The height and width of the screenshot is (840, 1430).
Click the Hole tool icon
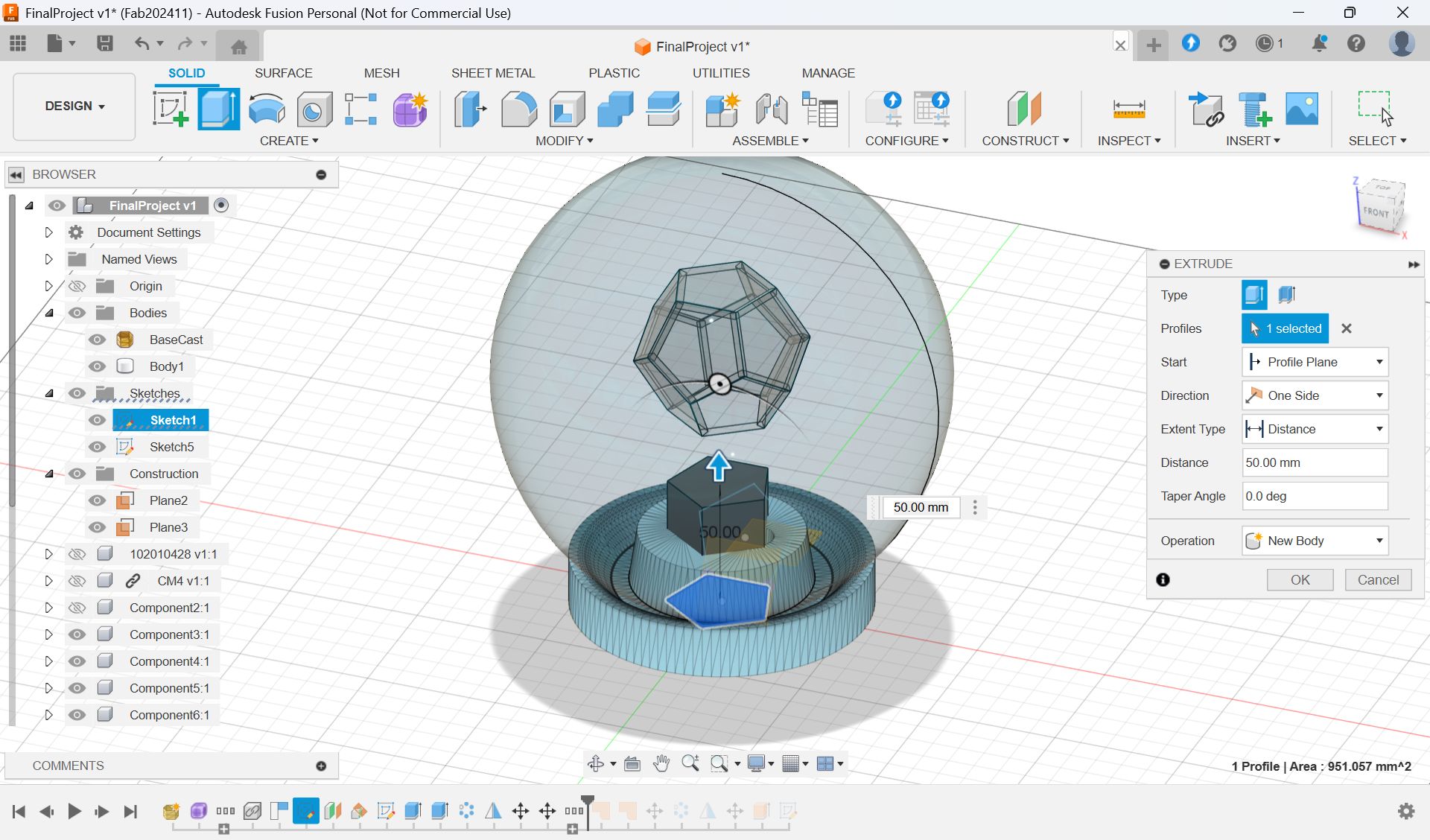tap(314, 109)
